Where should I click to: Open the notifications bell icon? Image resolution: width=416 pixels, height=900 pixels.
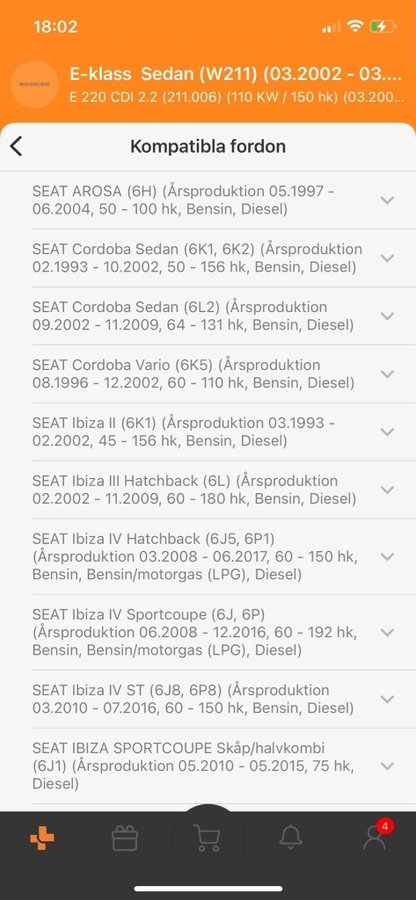tap(290, 837)
